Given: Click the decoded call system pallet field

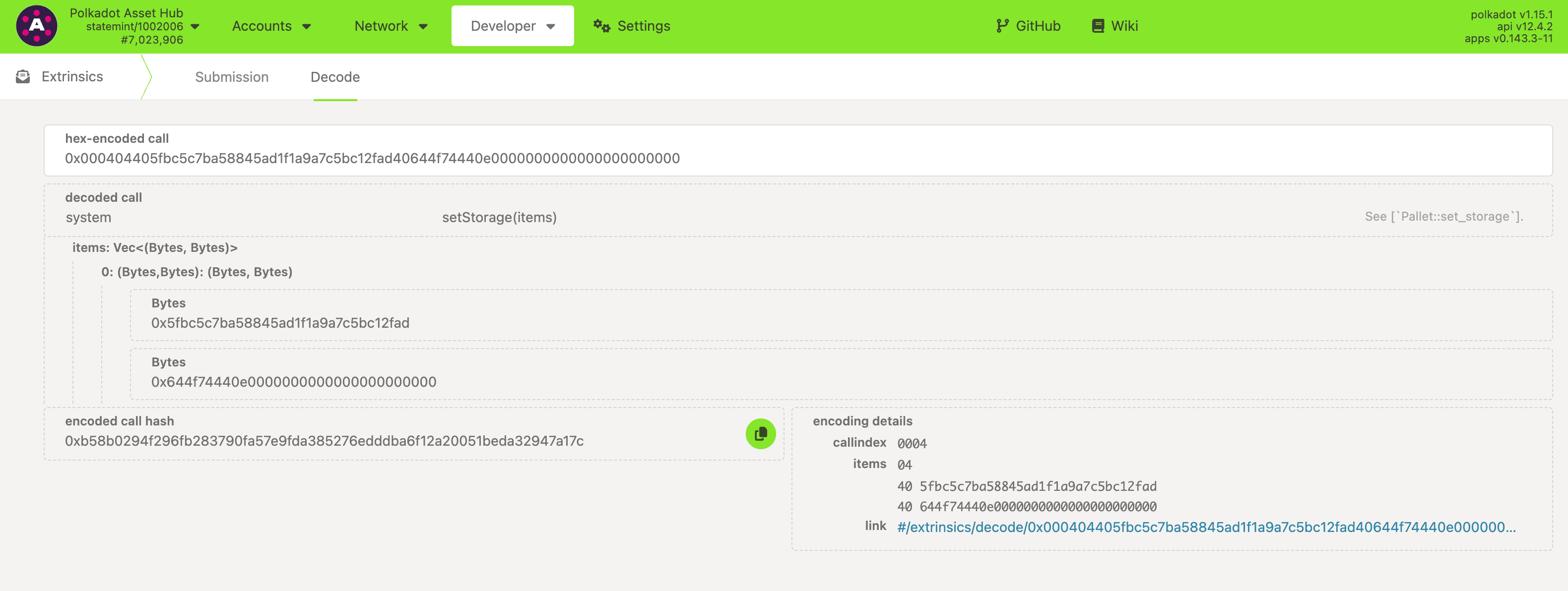Looking at the screenshot, I should pos(88,217).
